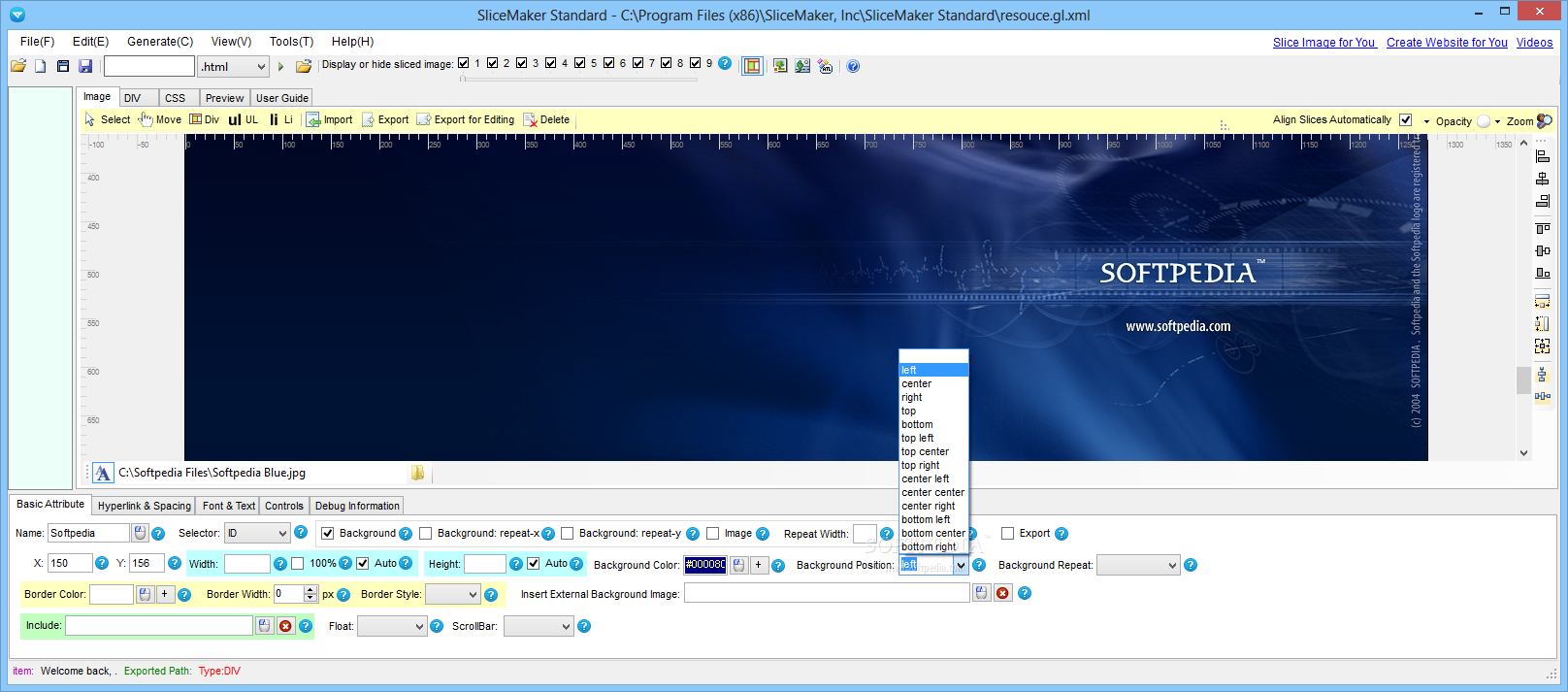1568x692 pixels.
Task: Click the blue floppy save icon
Action: (85, 66)
